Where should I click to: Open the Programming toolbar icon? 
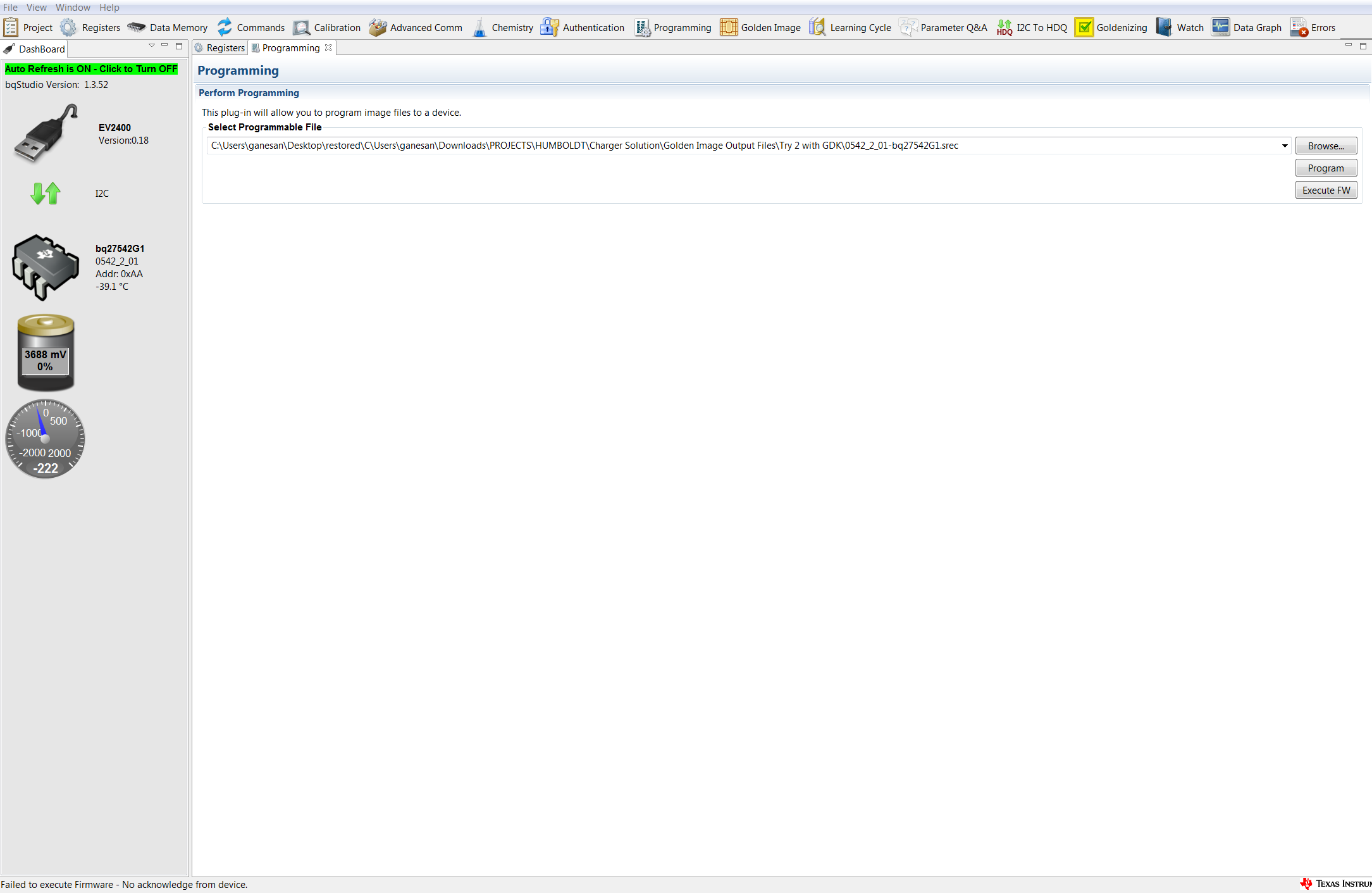coord(643,27)
